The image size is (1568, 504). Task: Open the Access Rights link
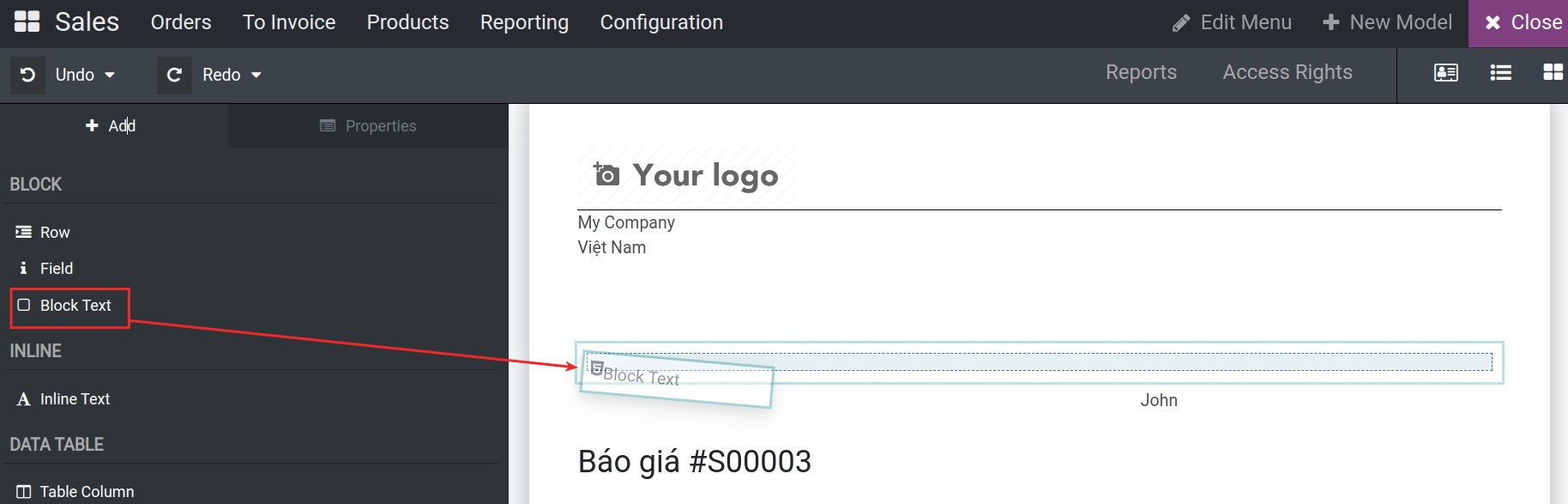point(1288,72)
